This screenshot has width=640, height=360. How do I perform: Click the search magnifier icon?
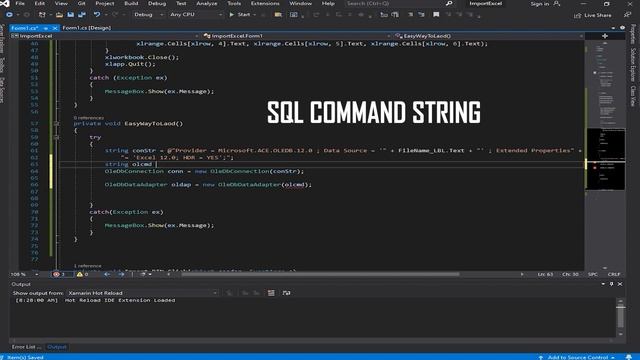(x=449, y=3)
